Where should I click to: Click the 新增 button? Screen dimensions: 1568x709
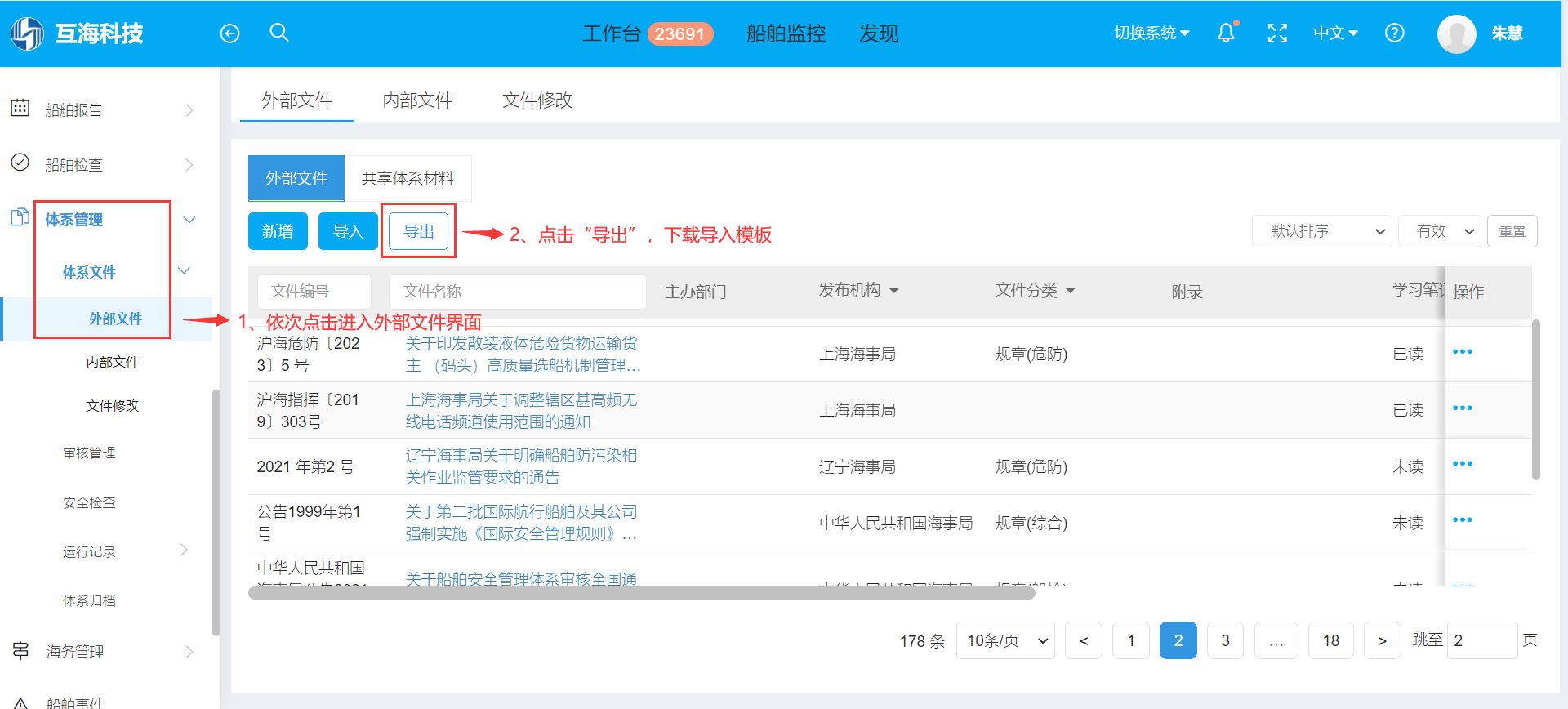[x=278, y=231]
